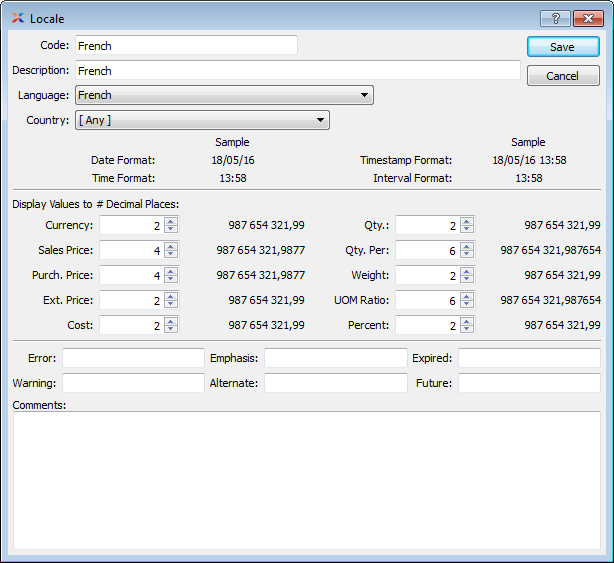Select the Emphasis color field
This screenshot has width=614, height=563.
(x=335, y=358)
